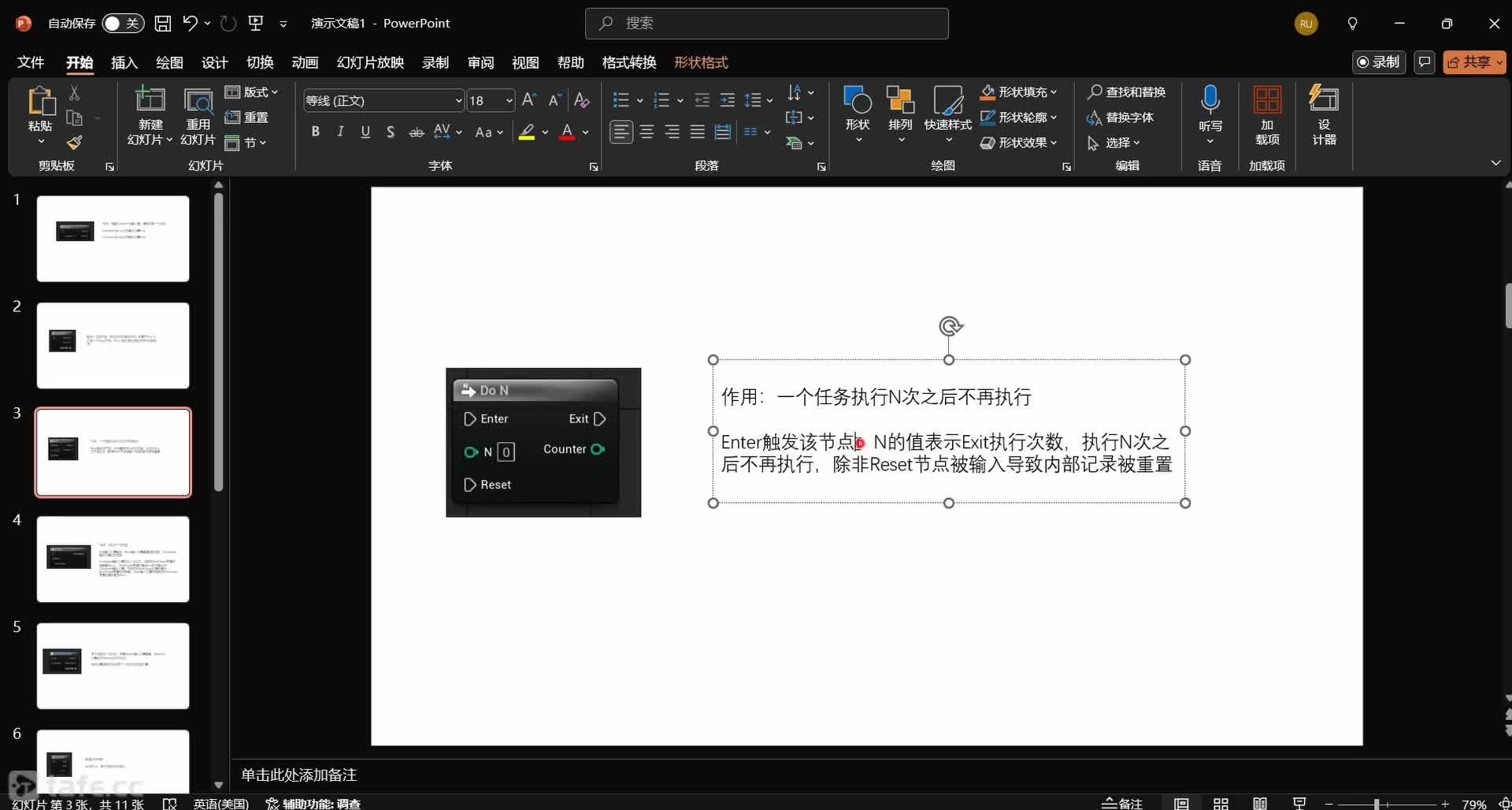
Task: Open the File tab
Action: click(31, 62)
